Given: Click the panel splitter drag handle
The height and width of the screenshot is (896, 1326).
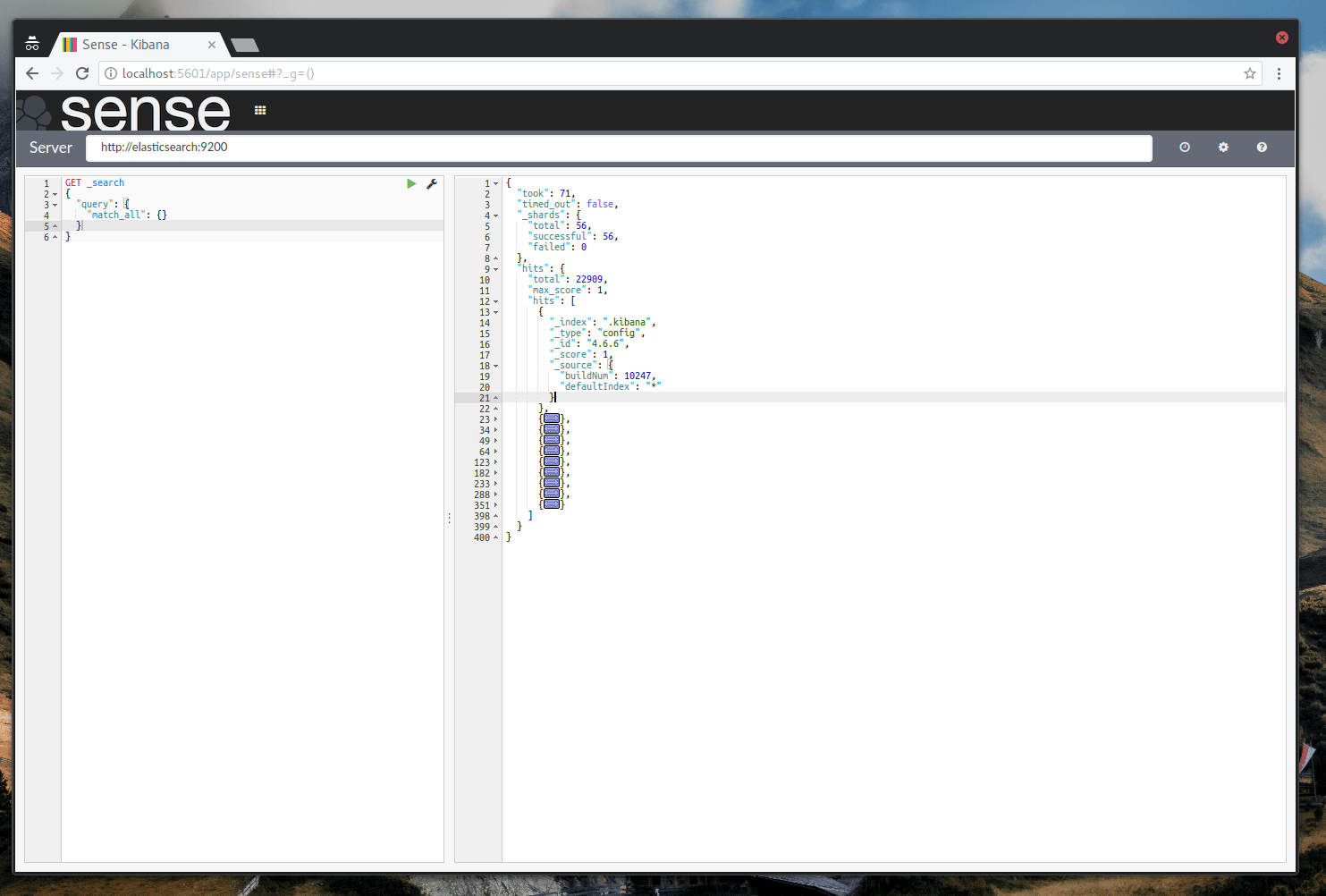Looking at the screenshot, I should coord(449,518).
